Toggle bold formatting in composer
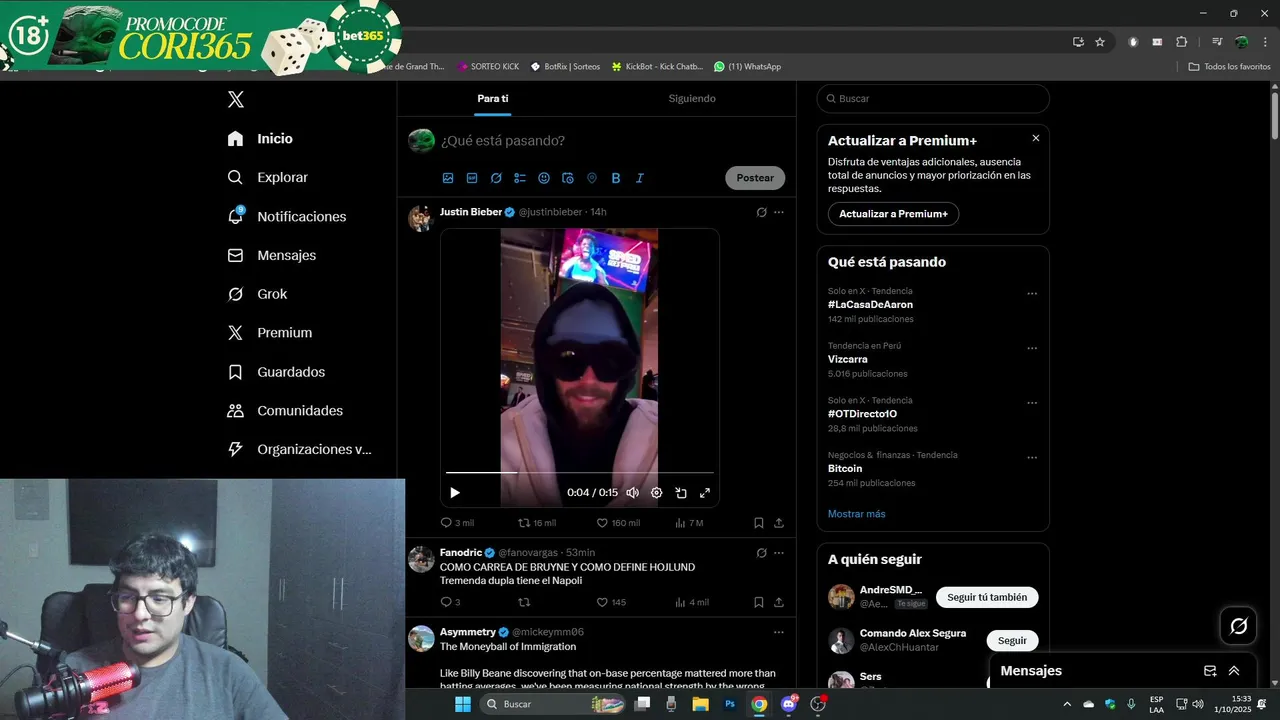 coord(616,178)
